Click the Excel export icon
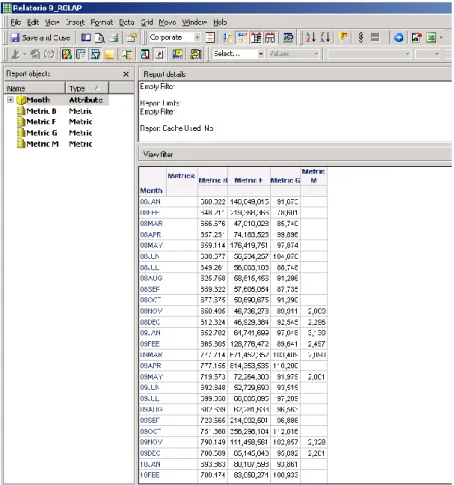 [431, 38]
